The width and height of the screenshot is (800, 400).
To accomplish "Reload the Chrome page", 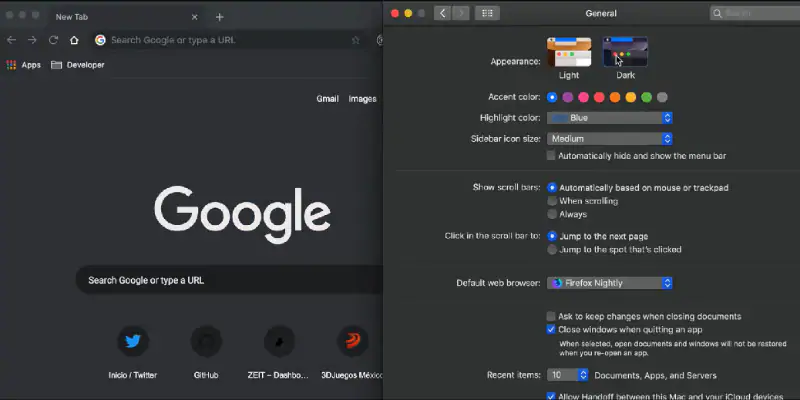I will click(53, 40).
